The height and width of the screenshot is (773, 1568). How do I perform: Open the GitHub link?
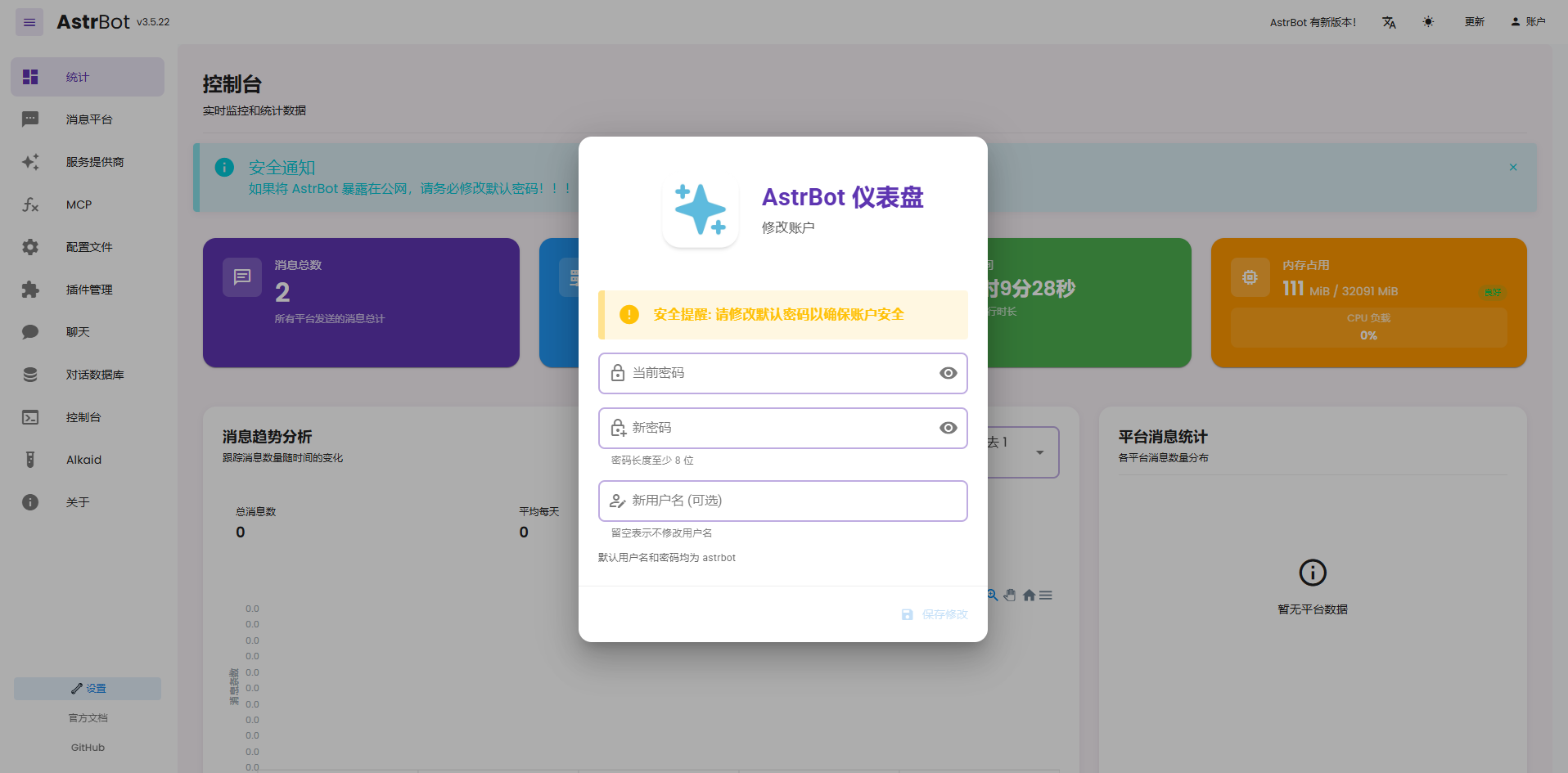click(88, 748)
